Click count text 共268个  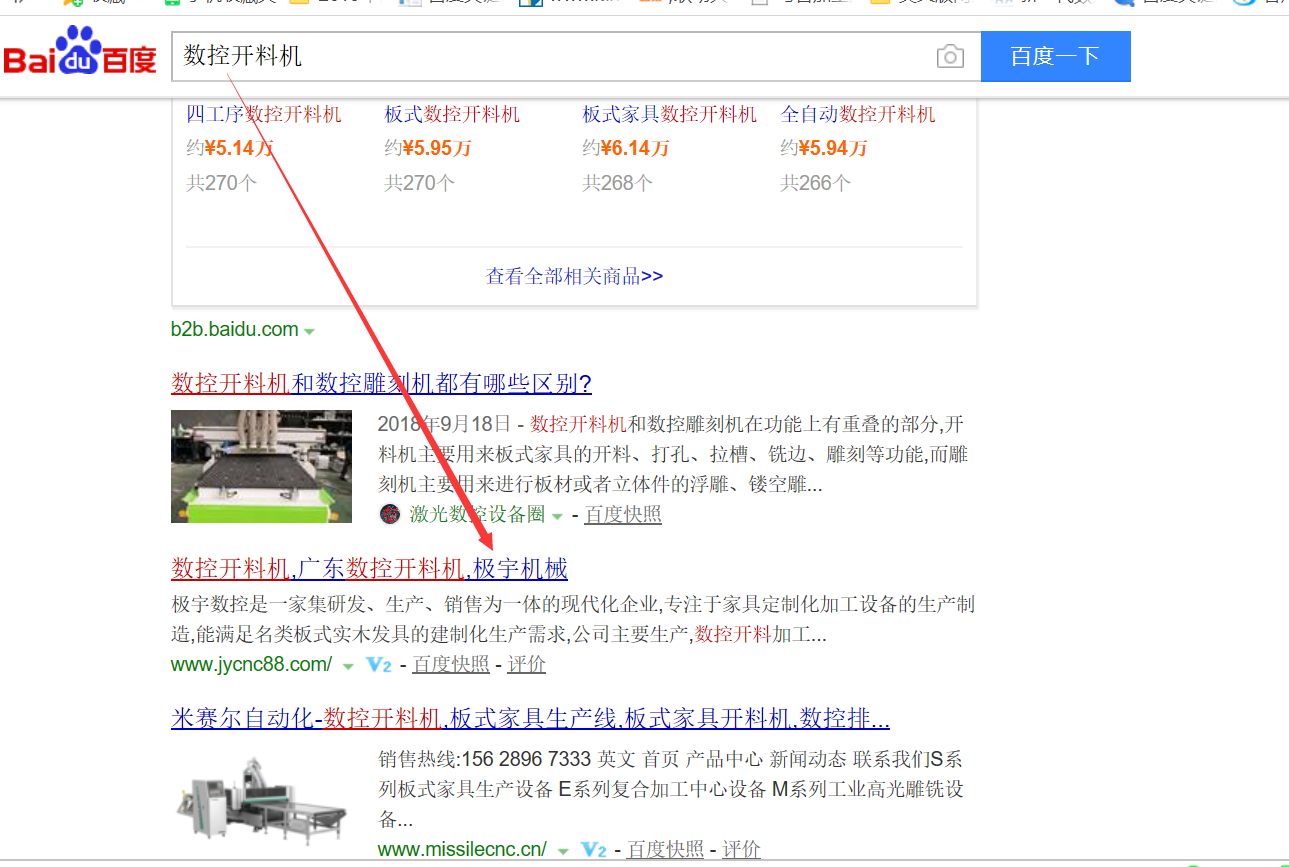(x=618, y=183)
